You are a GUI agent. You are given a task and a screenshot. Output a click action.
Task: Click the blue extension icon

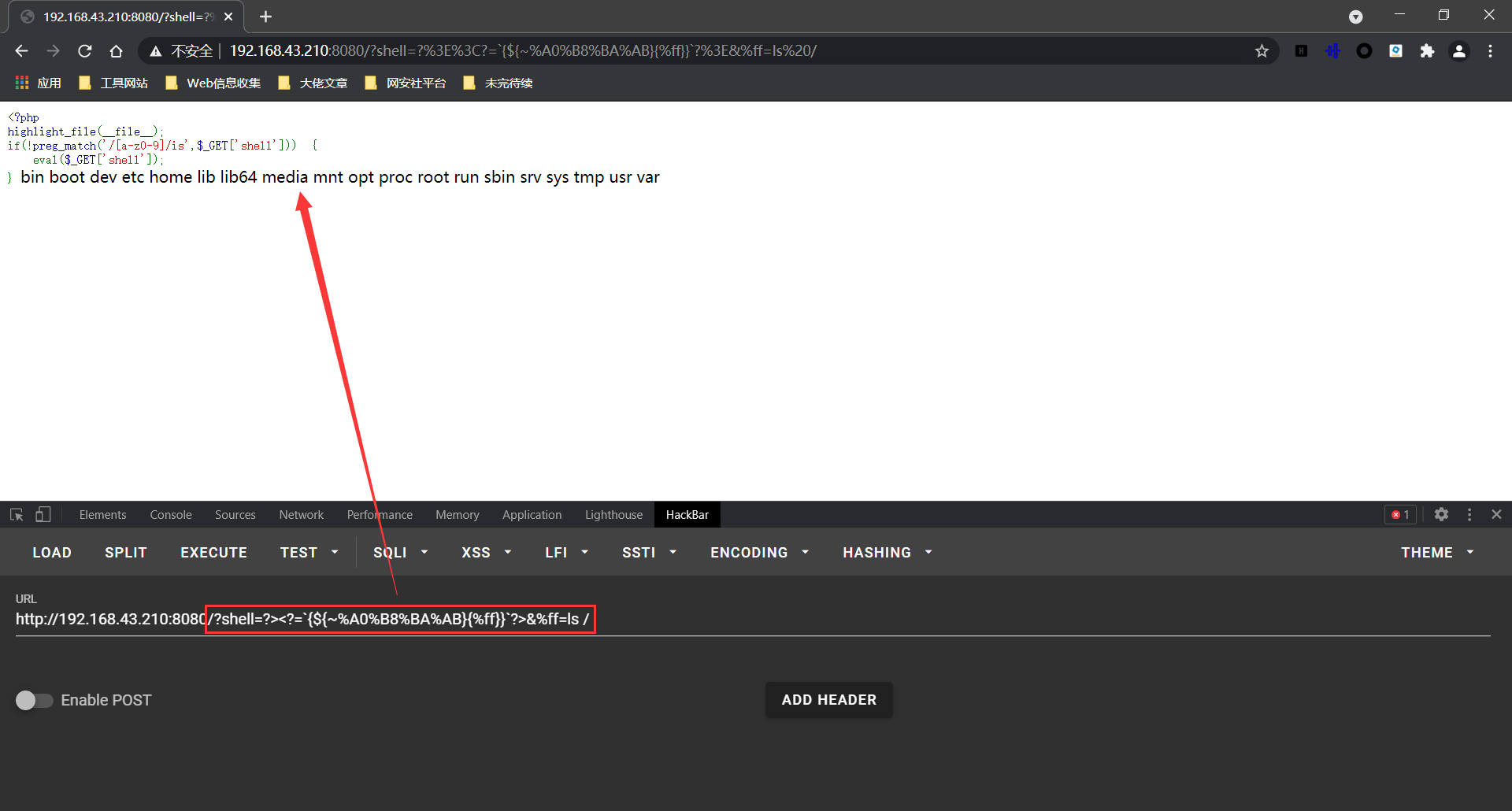1332,51
